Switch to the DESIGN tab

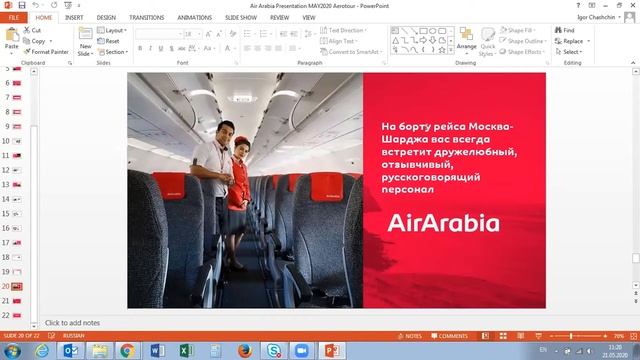(x=106, y=18)
